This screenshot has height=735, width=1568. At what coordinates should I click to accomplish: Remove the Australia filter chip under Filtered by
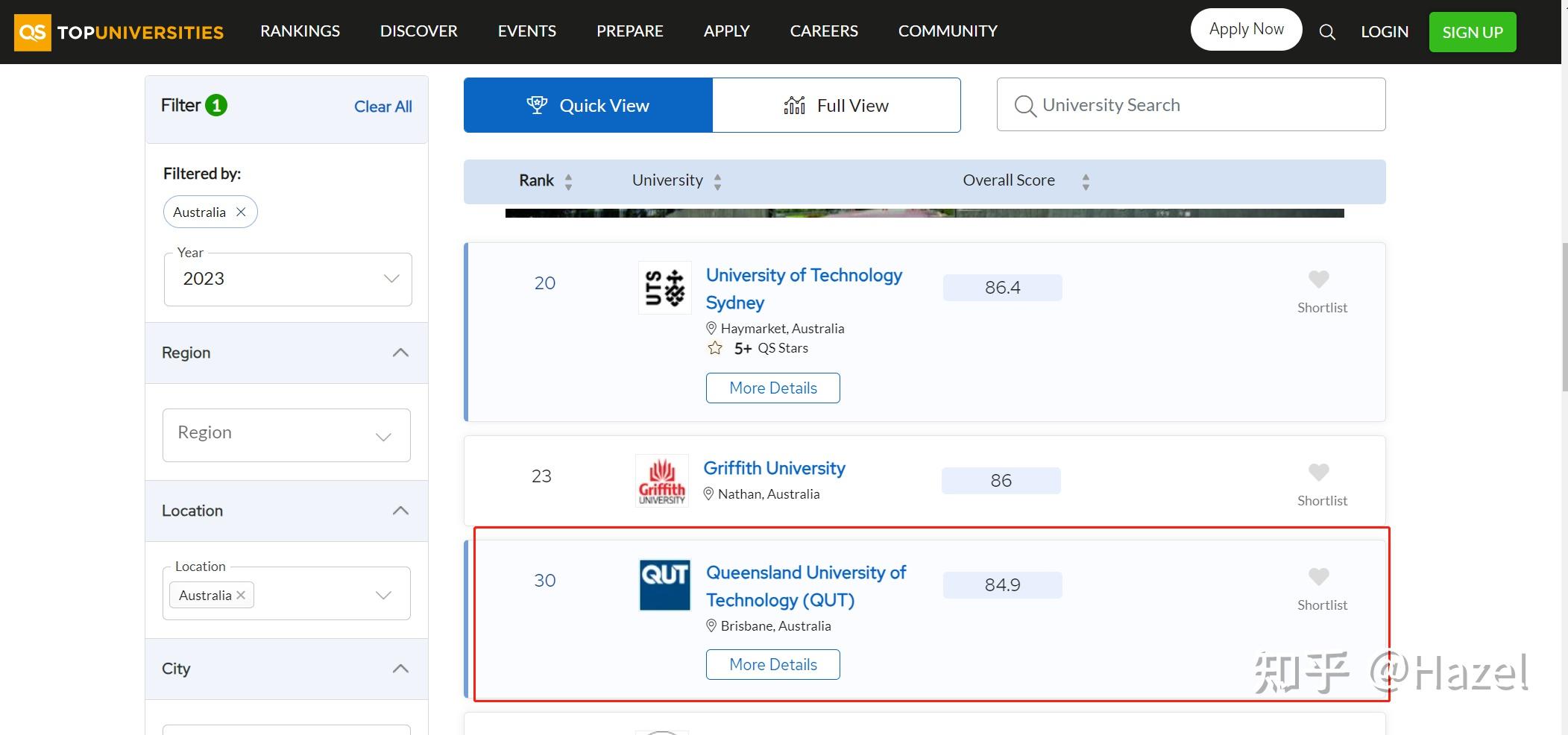[x=241, y=212]
